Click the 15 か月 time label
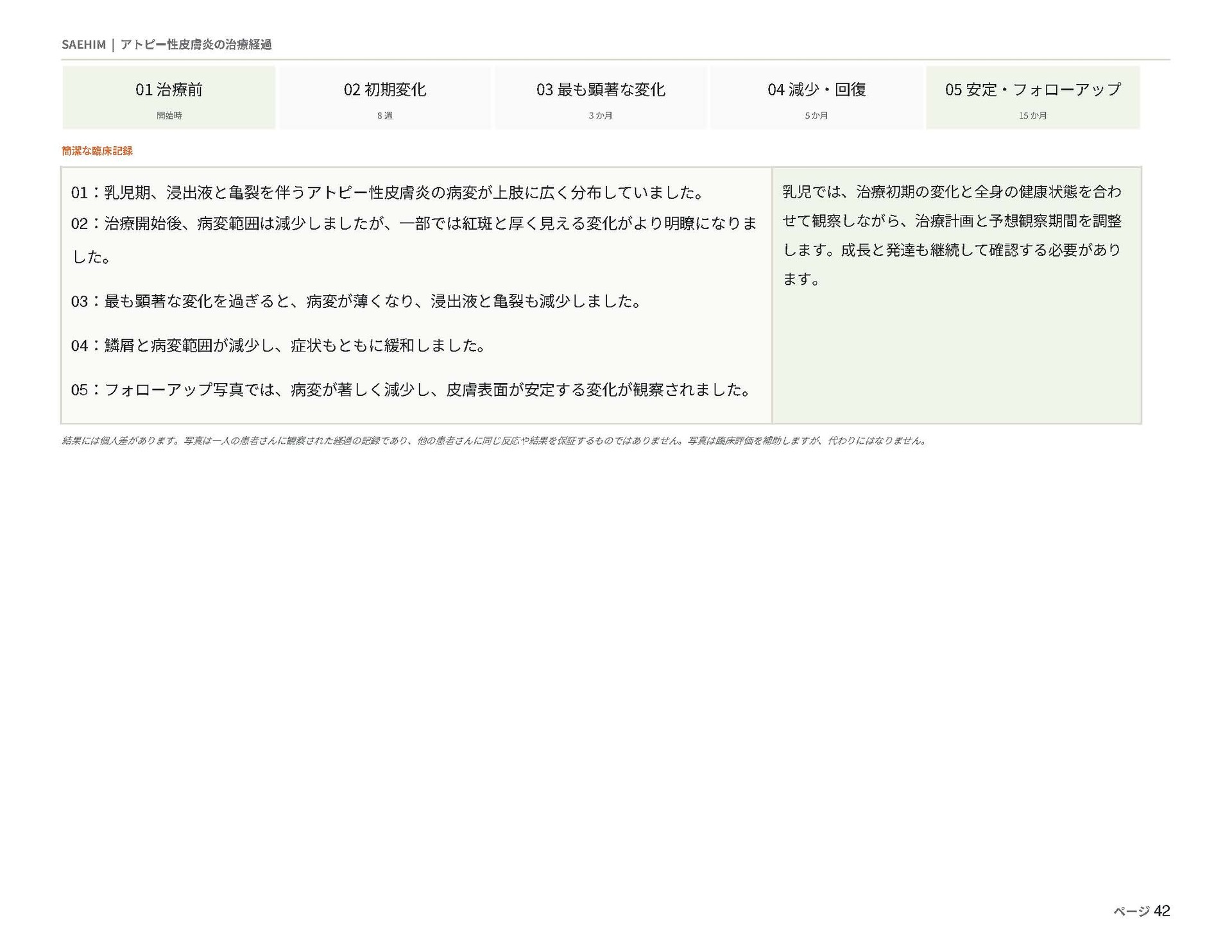The width and height of the screenshot is (1232, 952). pyautogui.click(x=1033, y=115)
